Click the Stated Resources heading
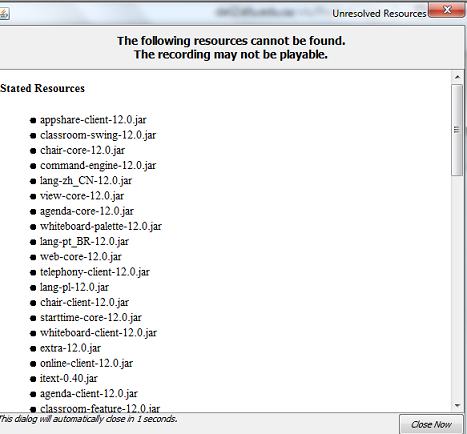467x434 pixels. [x=42, y=88]
